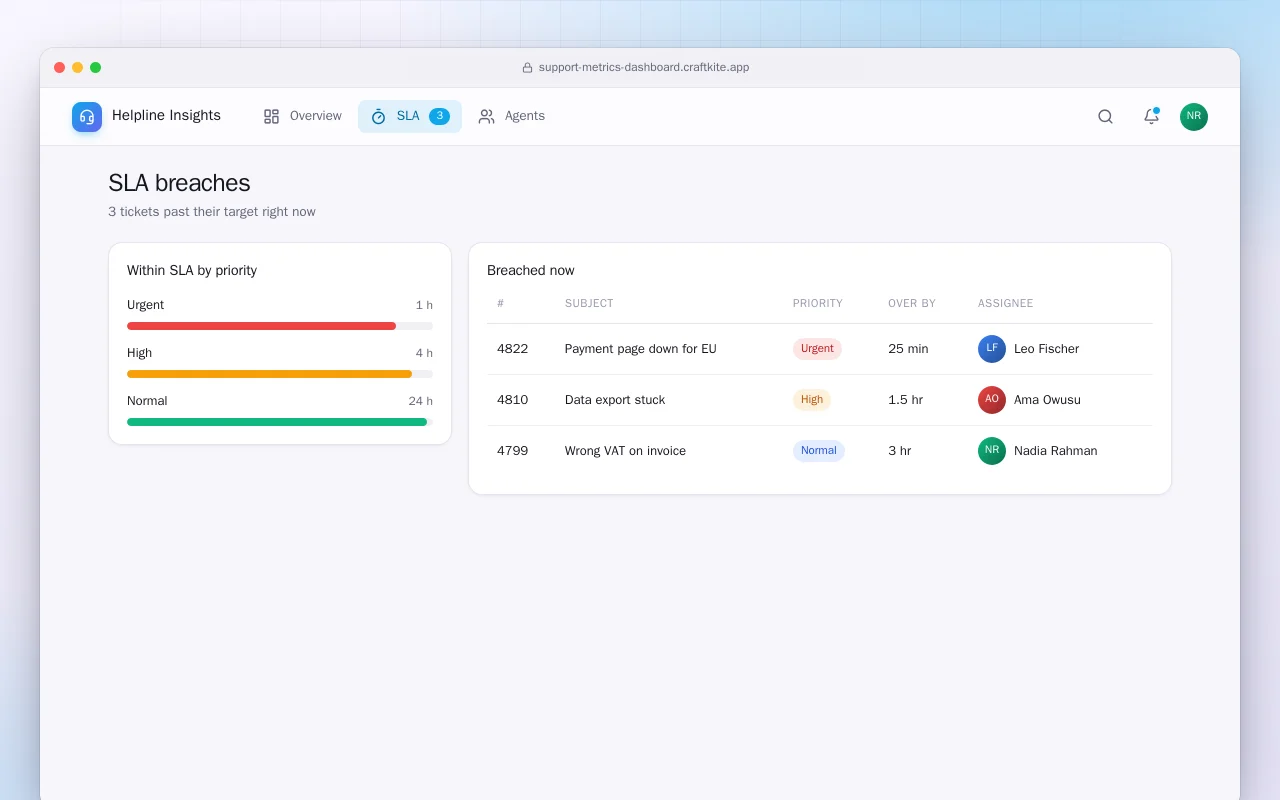This screenshot has height=800, width=1280.
Task: Open the notifications bell
Action: point(1151,117)
